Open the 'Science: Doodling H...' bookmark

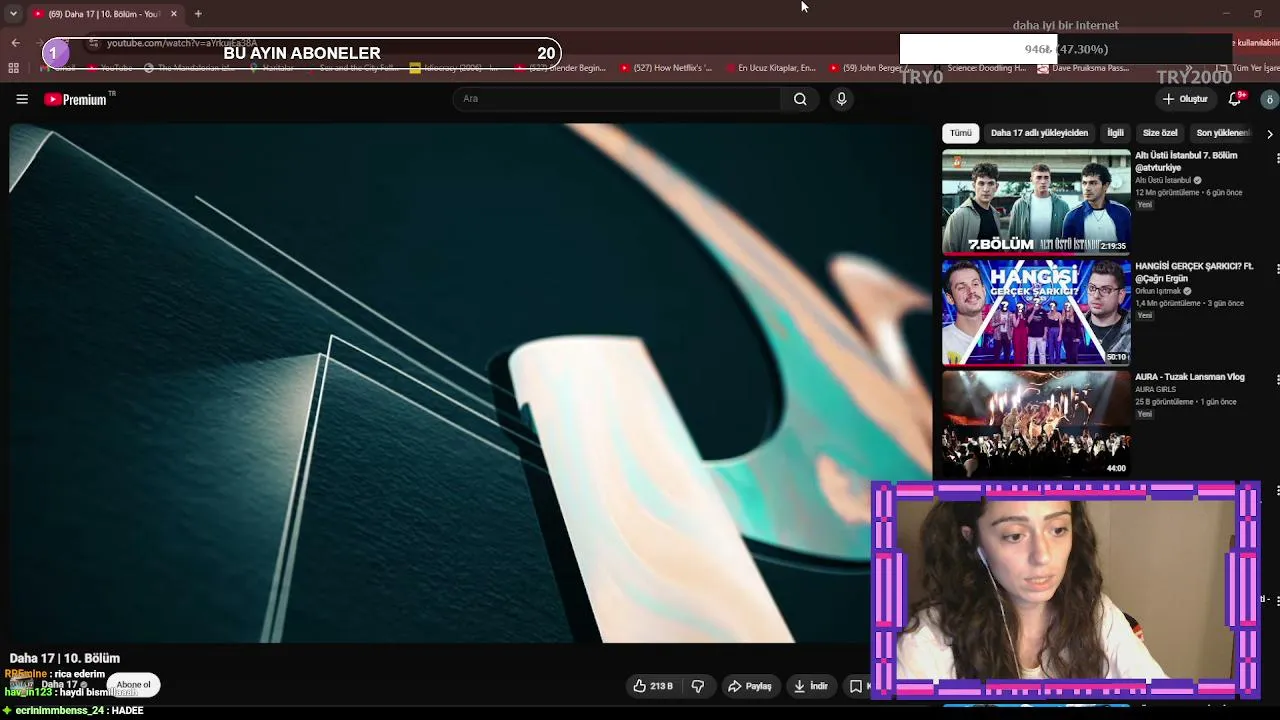click(979, 68)
